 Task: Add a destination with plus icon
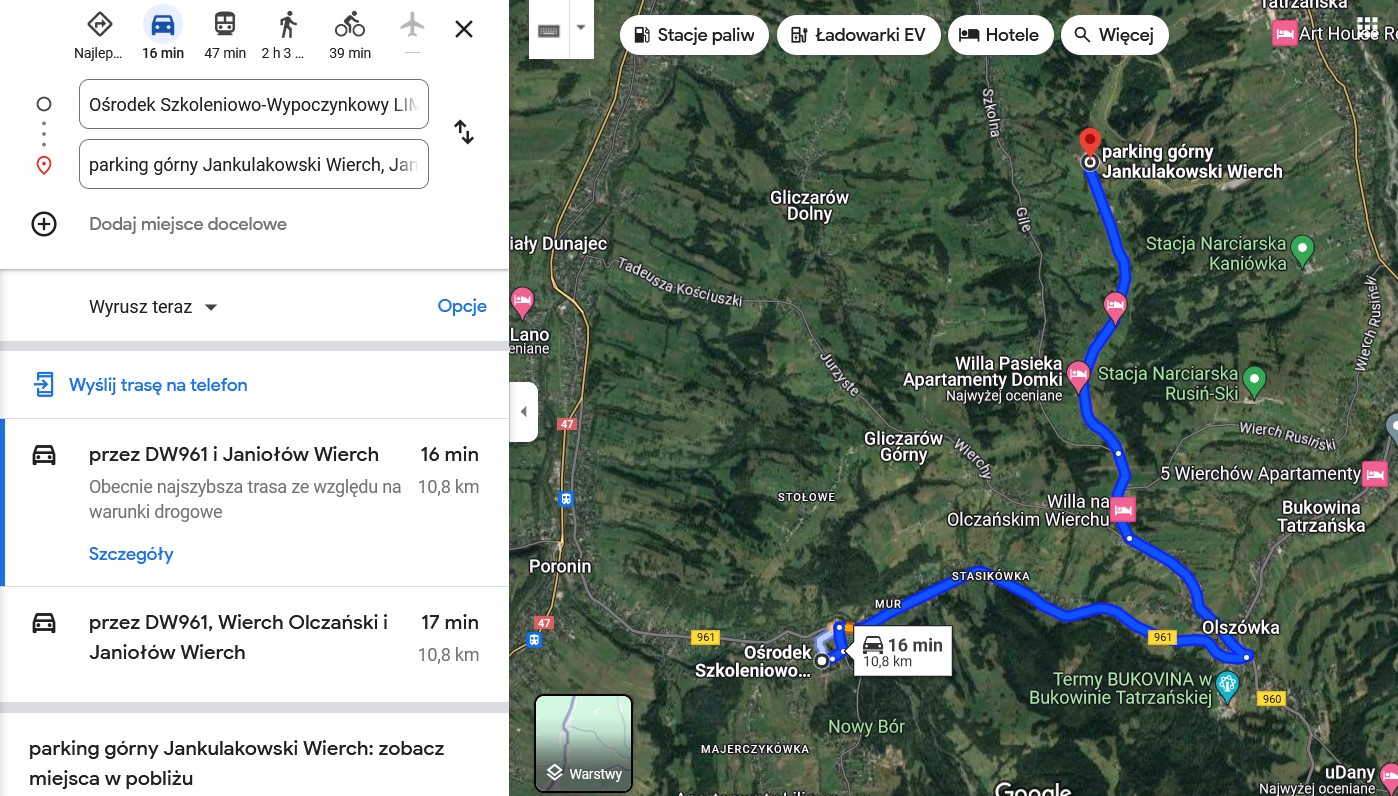[x=44, y=224]
